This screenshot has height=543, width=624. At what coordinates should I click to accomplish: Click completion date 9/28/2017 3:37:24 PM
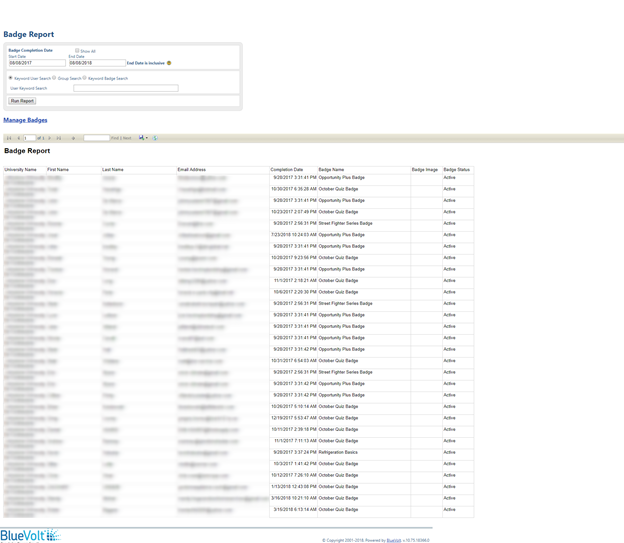pos(295,452)
